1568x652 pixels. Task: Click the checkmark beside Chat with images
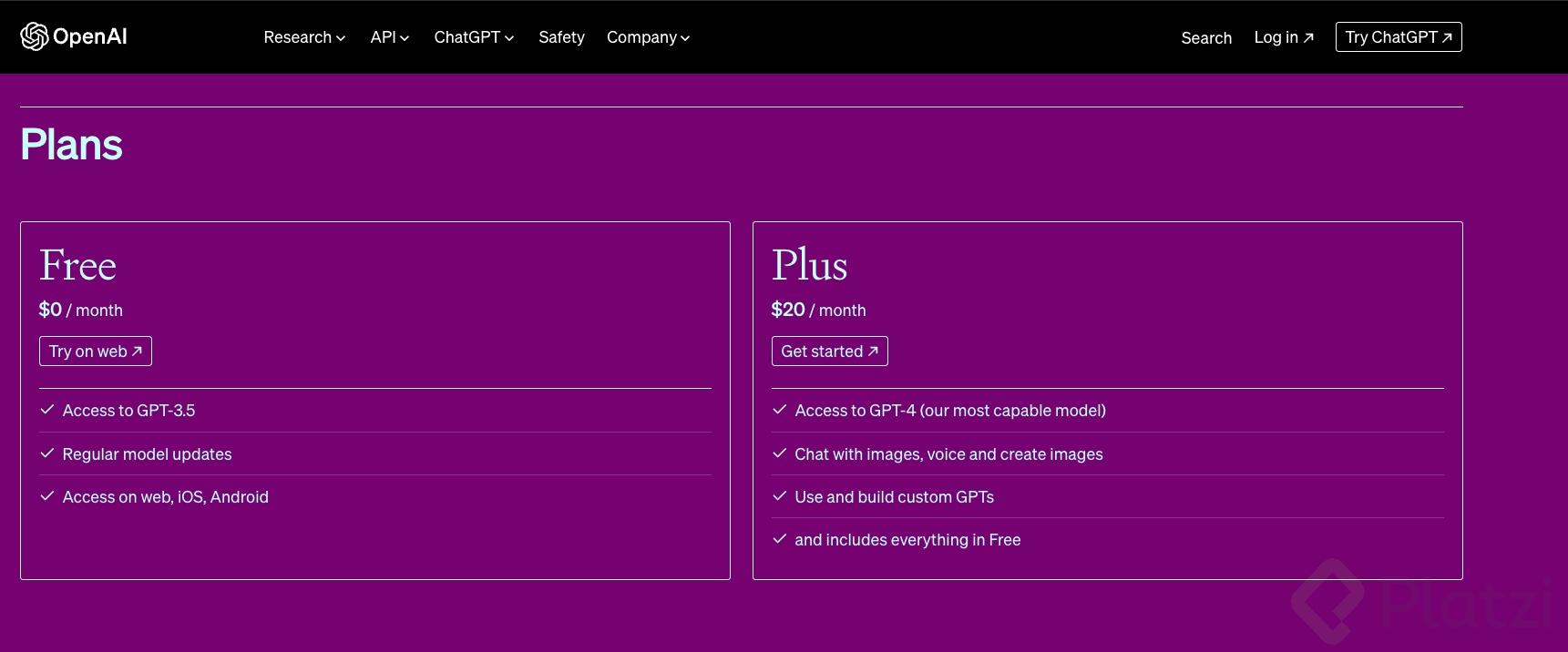coord(780,453)
